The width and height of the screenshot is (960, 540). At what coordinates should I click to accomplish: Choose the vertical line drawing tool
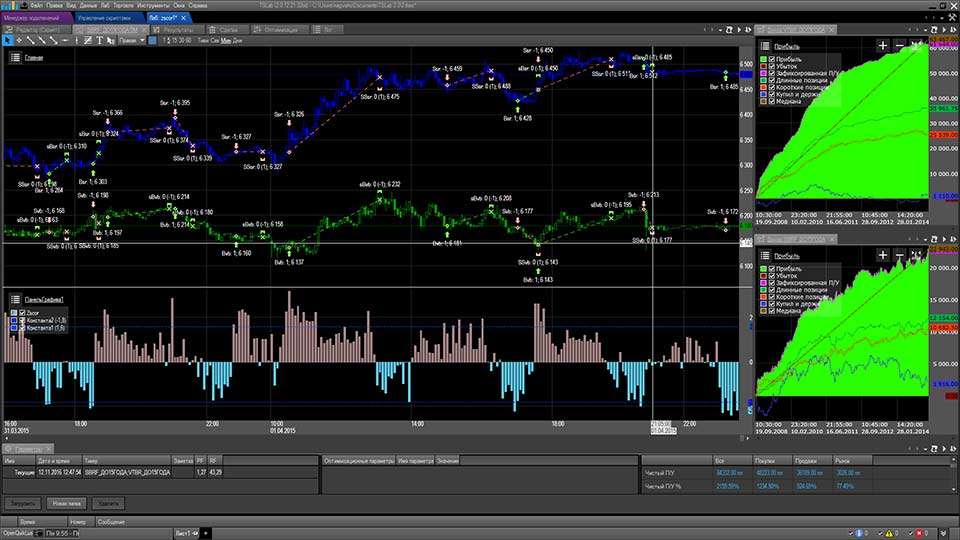pyautogui.click(x=77, y=40)
